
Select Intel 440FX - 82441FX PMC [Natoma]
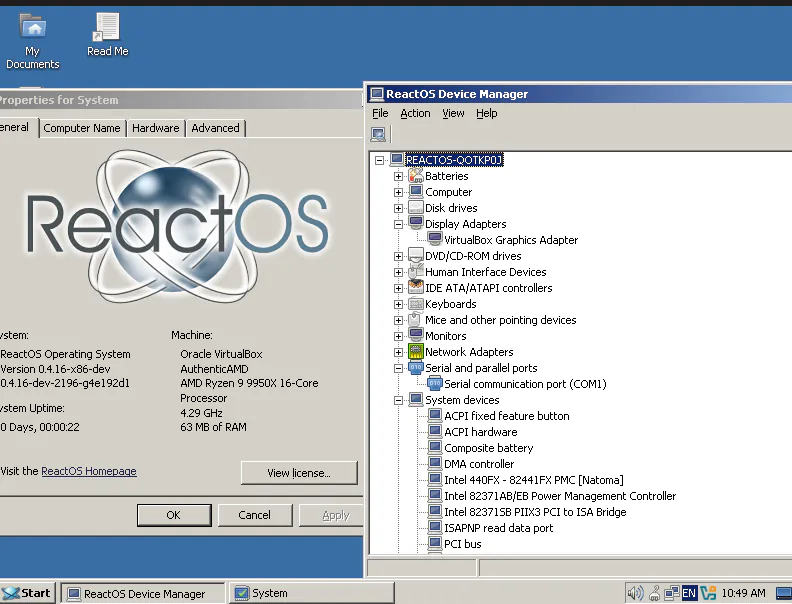[x=533, y=480]
